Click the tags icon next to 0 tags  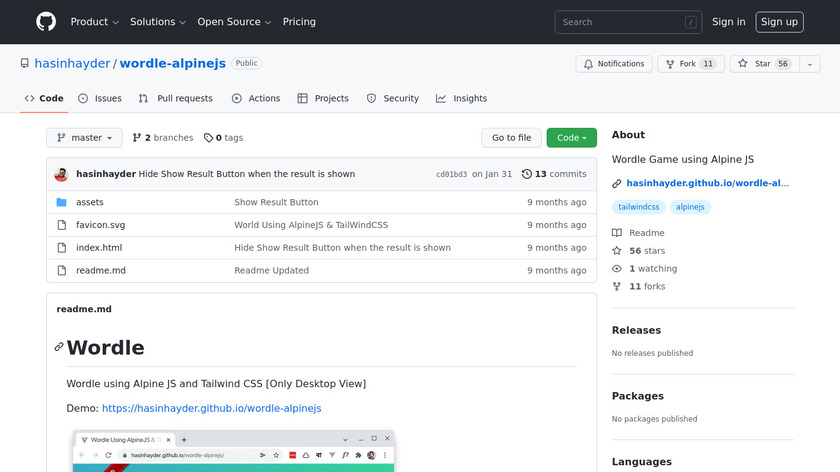tap(208, 138)
